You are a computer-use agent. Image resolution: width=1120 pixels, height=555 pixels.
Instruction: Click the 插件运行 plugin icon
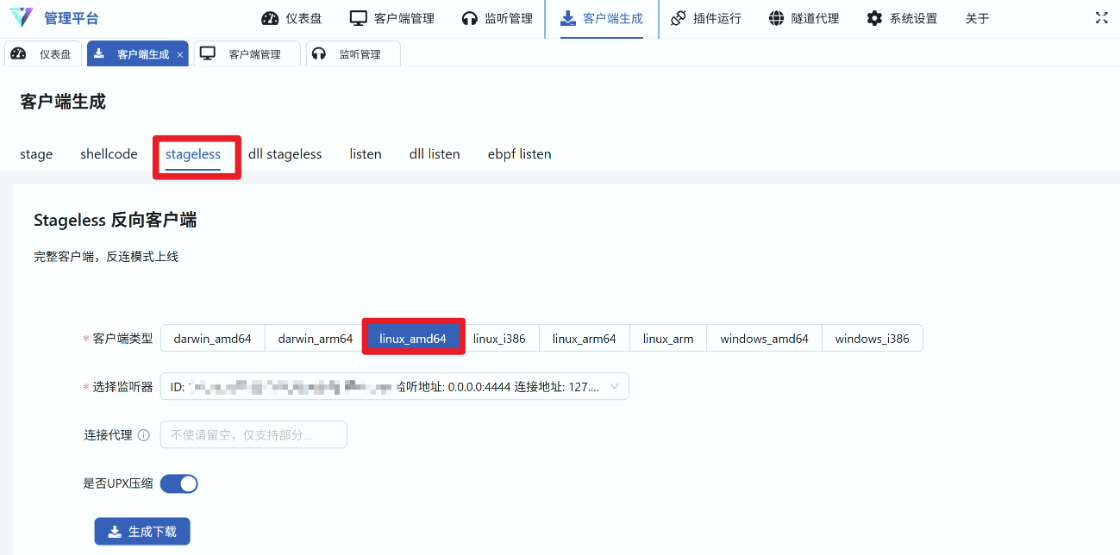tap(679, 19)
